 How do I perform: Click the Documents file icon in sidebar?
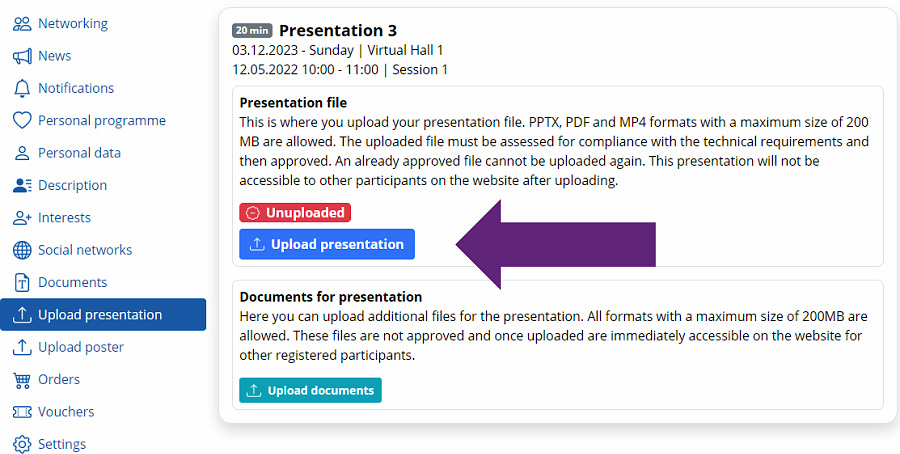tap(22, 282)
